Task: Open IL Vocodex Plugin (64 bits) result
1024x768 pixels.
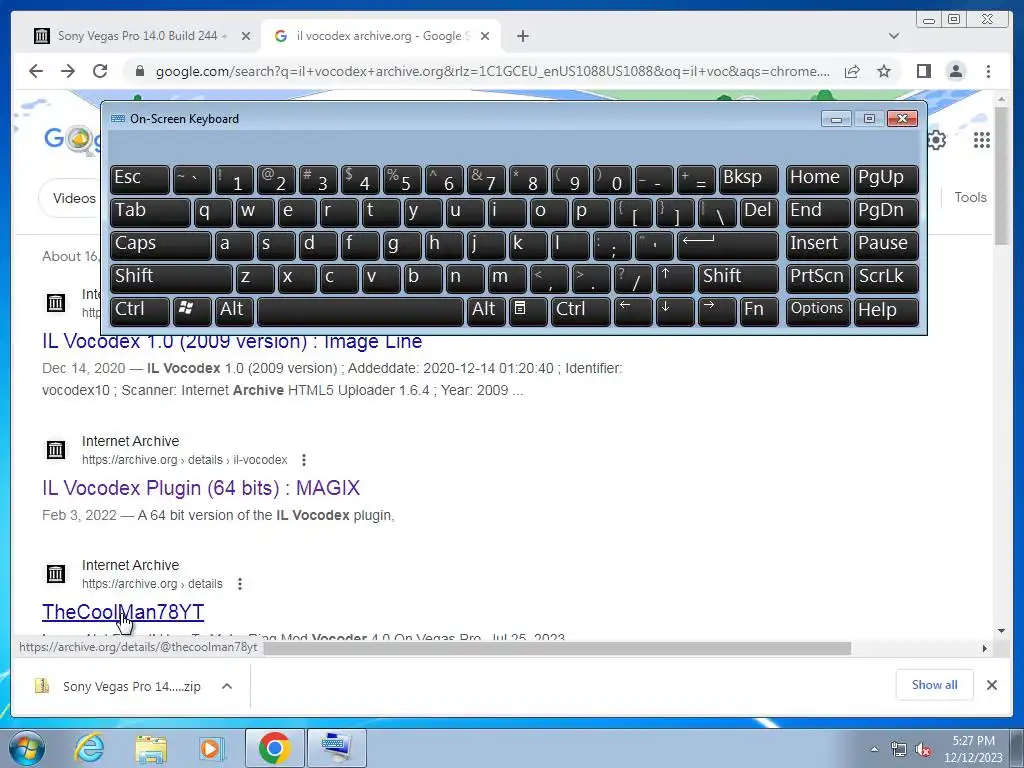Action: tap(201, 488)
